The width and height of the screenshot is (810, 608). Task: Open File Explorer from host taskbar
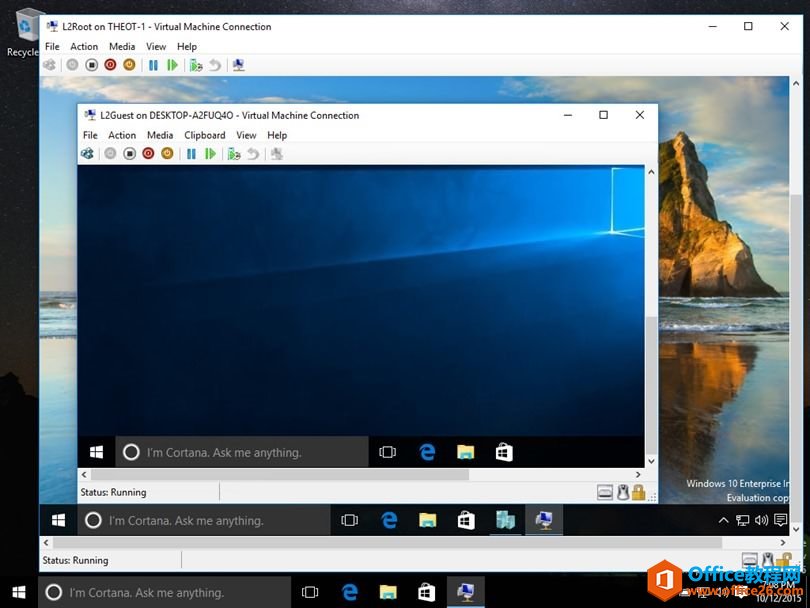click(388, 592)
